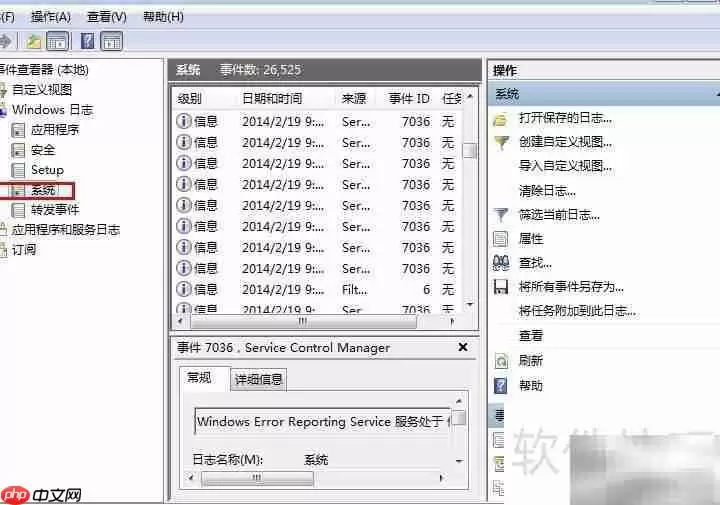Viewport: 720px width, 505px height.
Task: Click the 属性 page icon
Action: click(500, 239)
